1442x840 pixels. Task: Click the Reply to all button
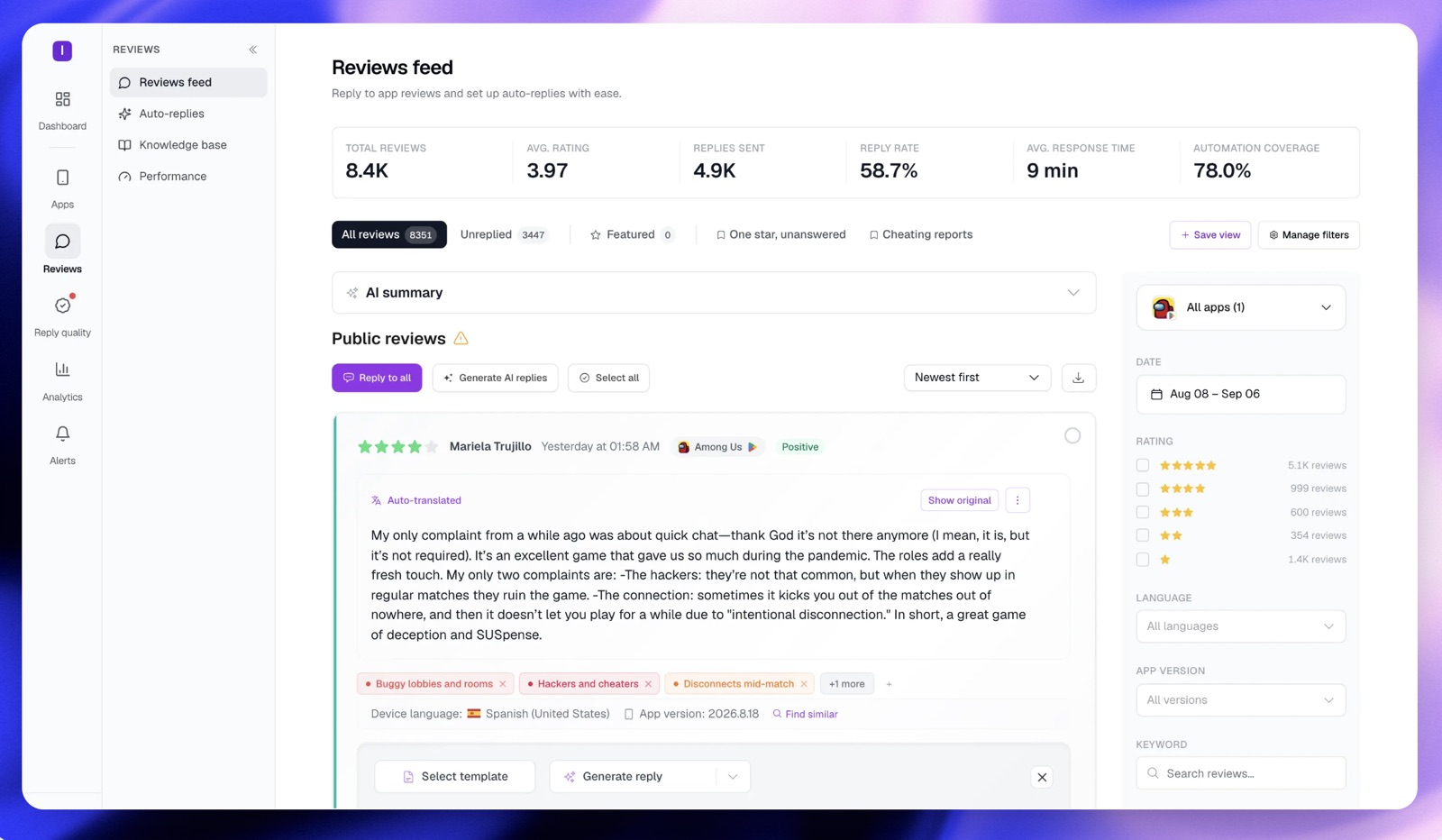coord(377,378)
